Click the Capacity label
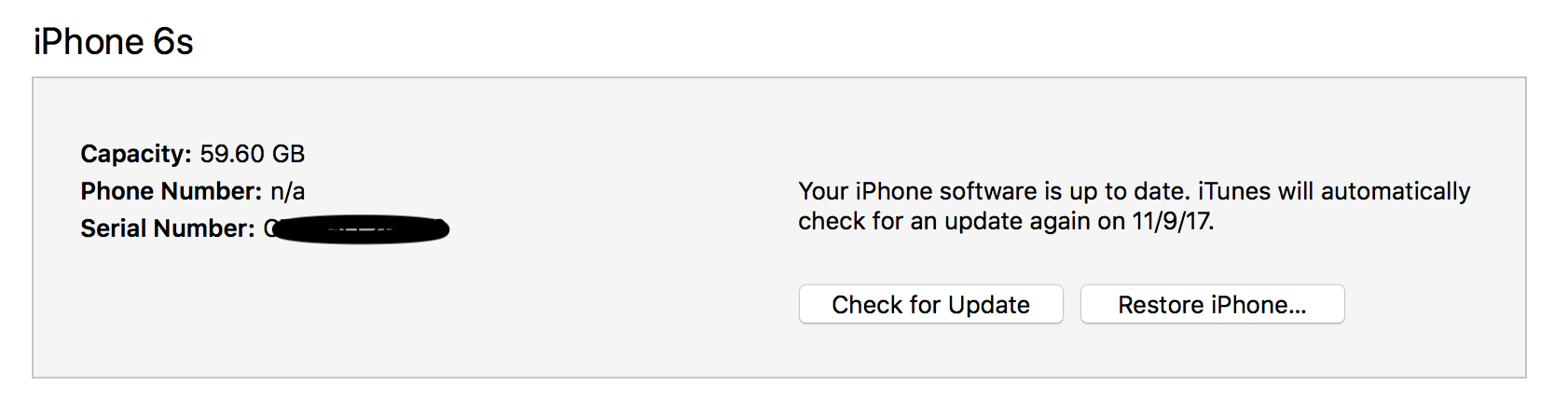This screenshot has height=414, width=1568. (136, 154)
